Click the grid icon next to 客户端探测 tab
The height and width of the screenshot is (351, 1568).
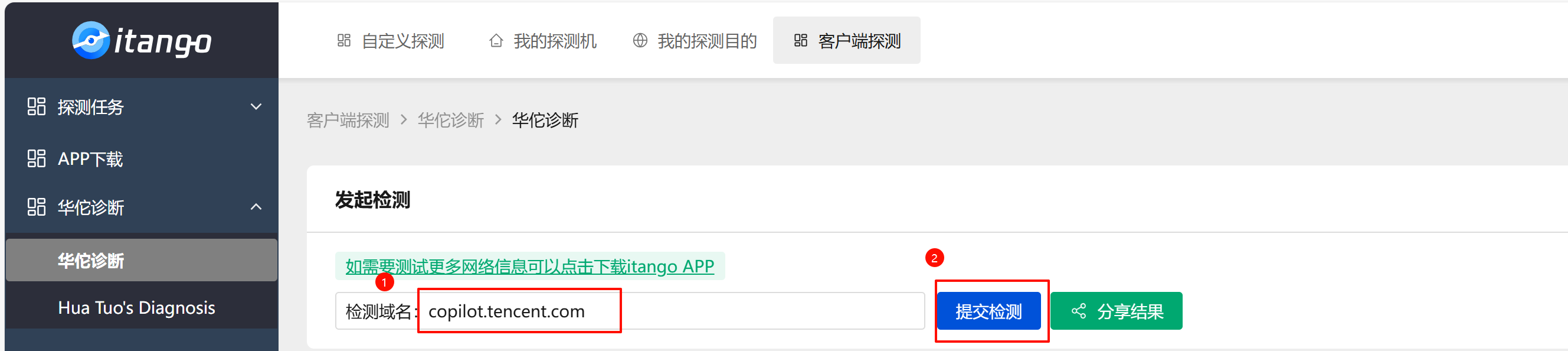pos(800,41)
